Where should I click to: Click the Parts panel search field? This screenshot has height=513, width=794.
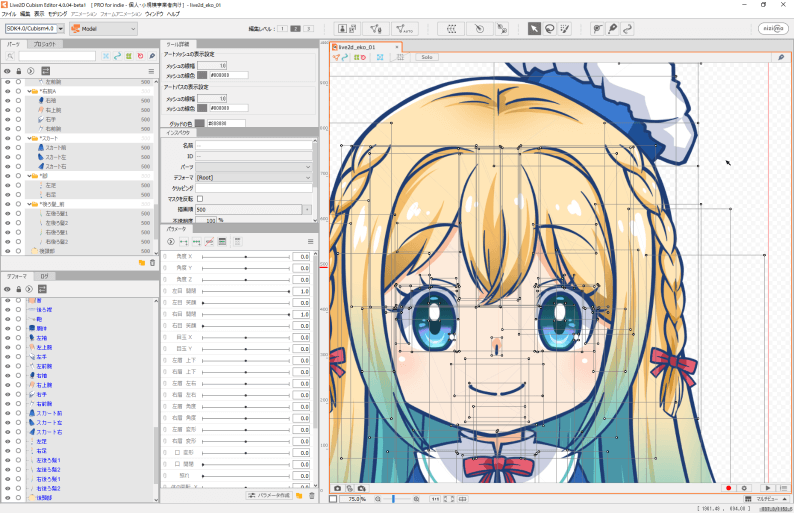coord(57,56)
